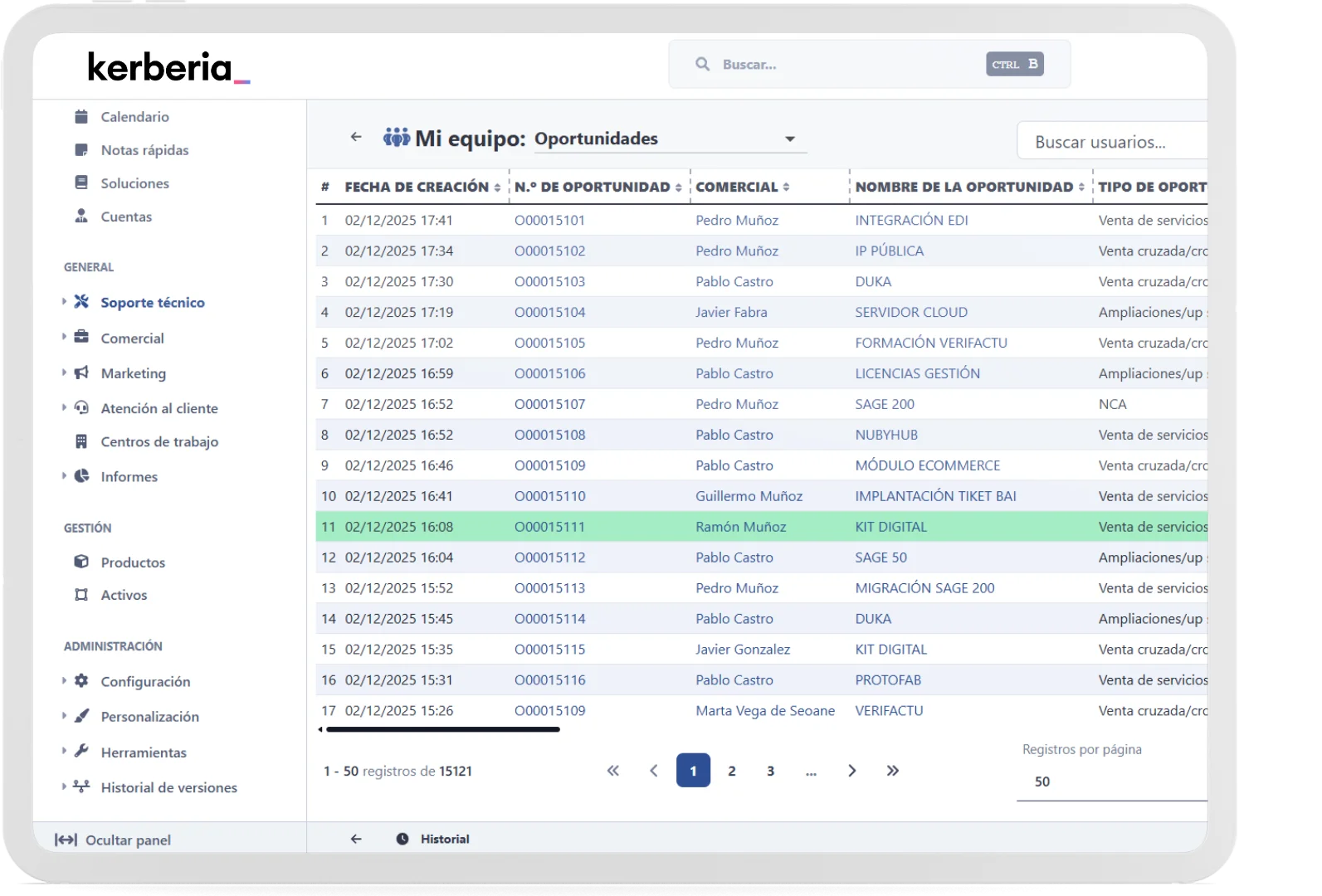Expand the Atención al cliente chevron
The height and width of the screenshot is (896, 1322).
tap(64, 407)
